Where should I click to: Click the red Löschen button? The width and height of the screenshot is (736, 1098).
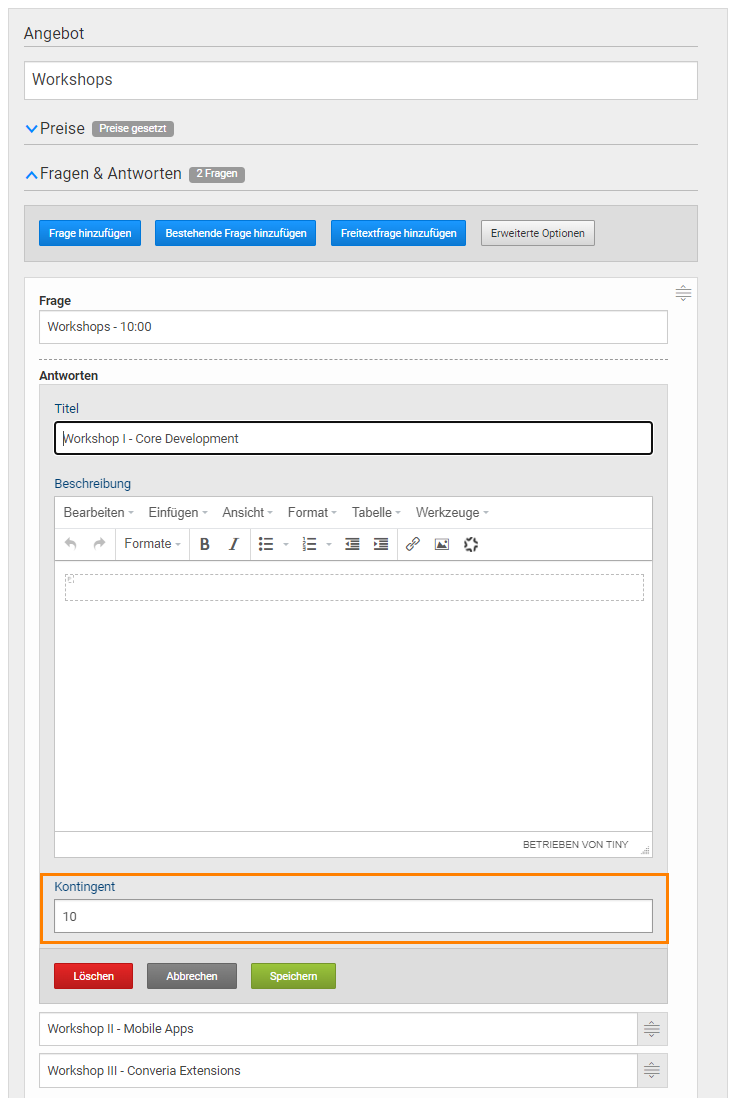pos(93,976)
